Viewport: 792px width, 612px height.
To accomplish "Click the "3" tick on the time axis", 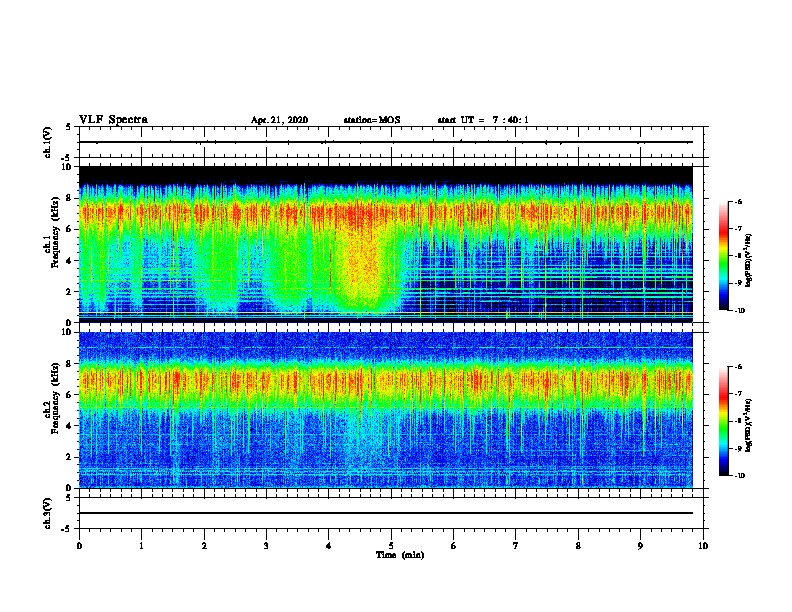I will coord(266,546).
